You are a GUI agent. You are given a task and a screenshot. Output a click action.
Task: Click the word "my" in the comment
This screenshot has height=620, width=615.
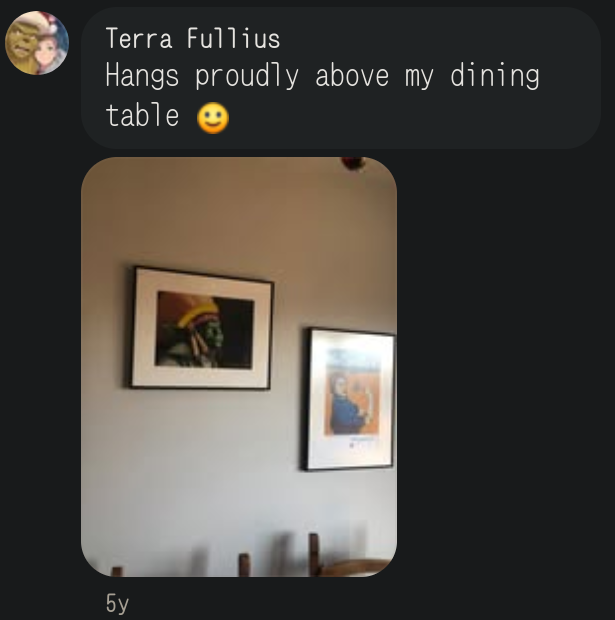click(418, 76)
